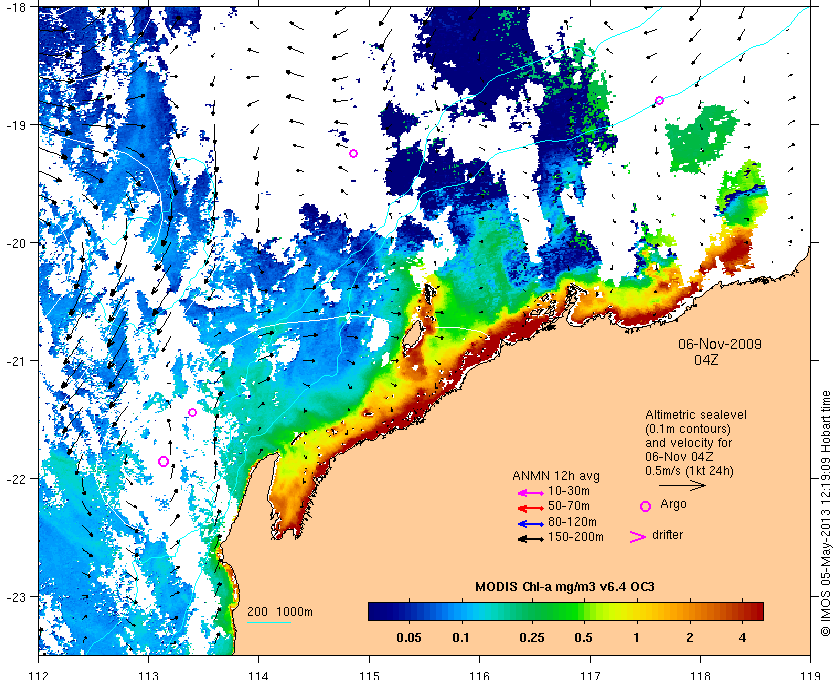Viewport: 840px width, 680px height.
Task: Click the '(0.1m contours)' text
Action: 688,429
